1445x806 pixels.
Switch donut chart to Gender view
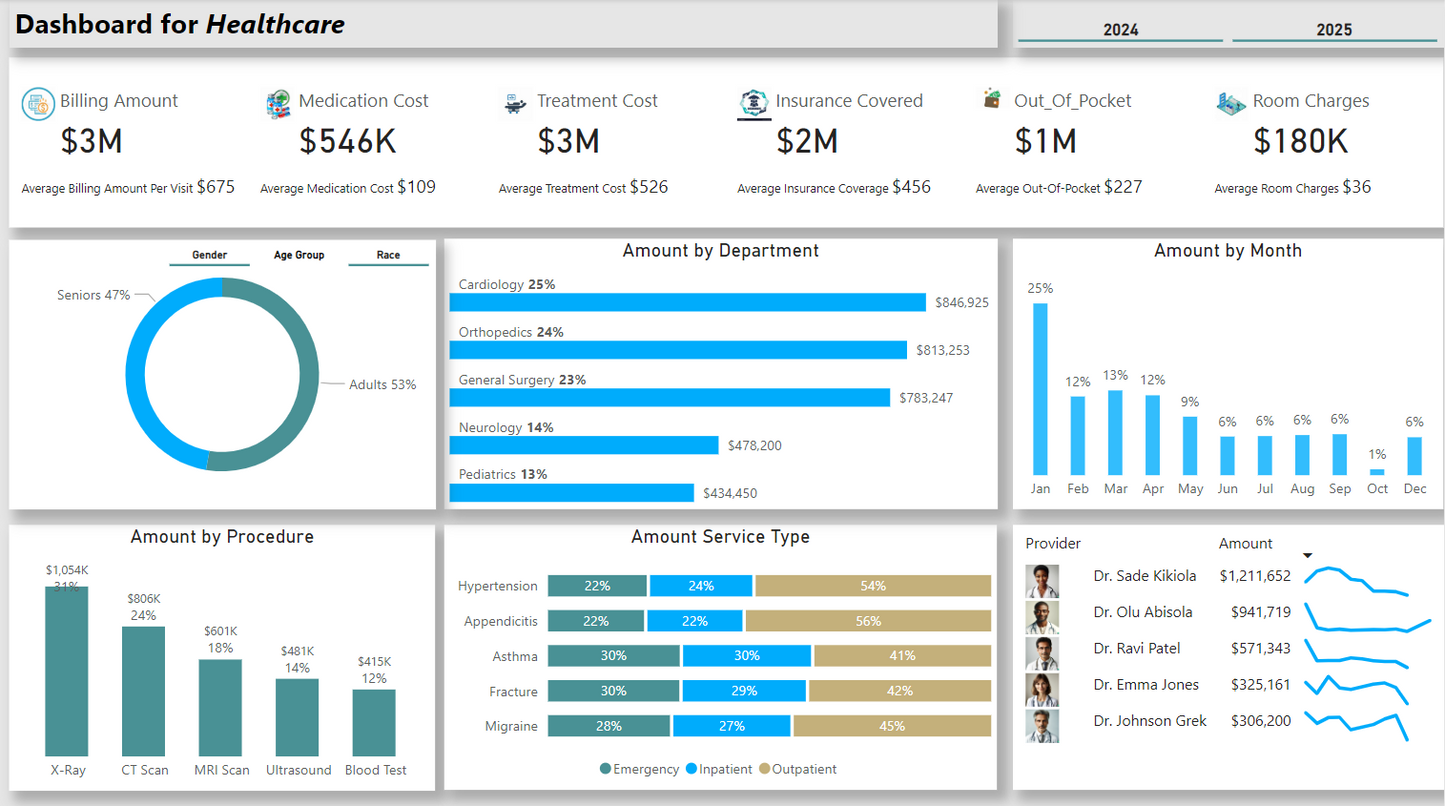[x=209, y=255]
